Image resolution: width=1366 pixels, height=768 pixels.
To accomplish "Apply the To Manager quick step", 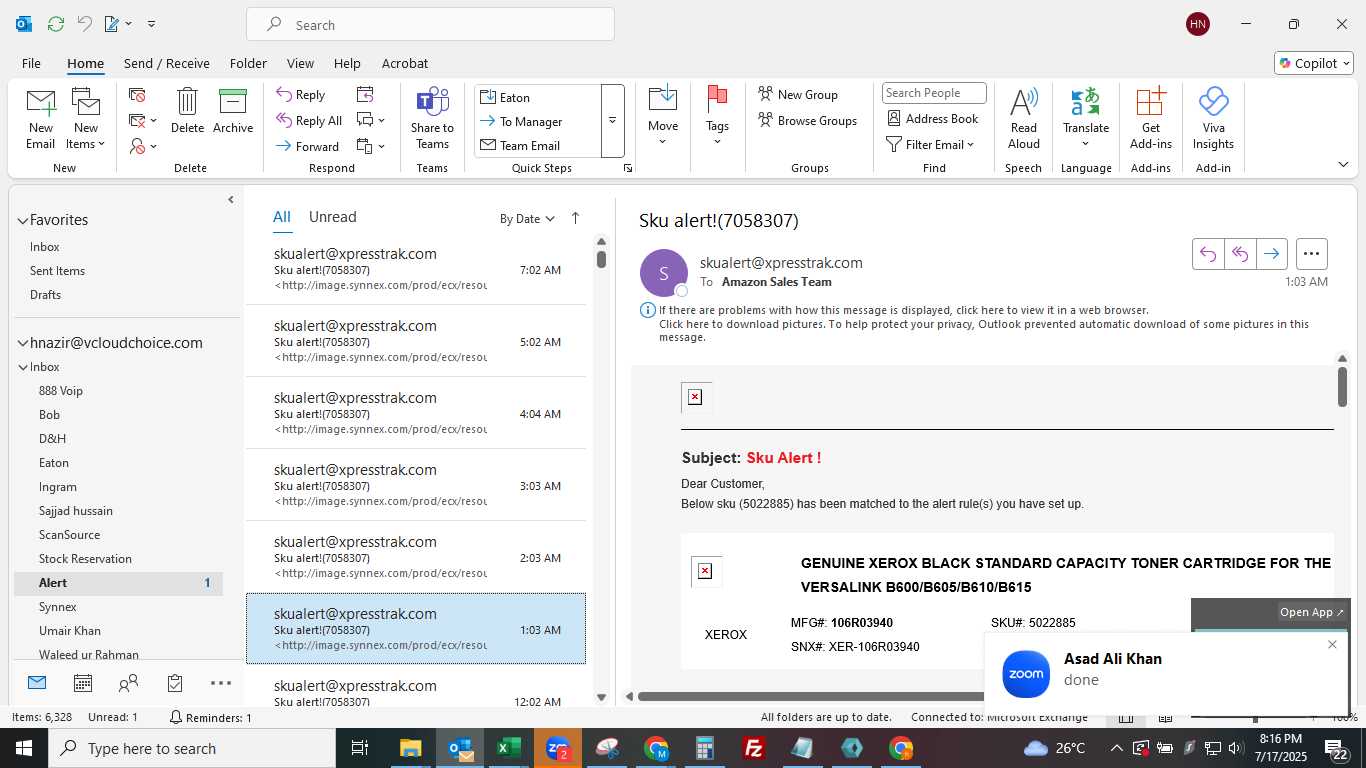I will [x=537, y=121].
